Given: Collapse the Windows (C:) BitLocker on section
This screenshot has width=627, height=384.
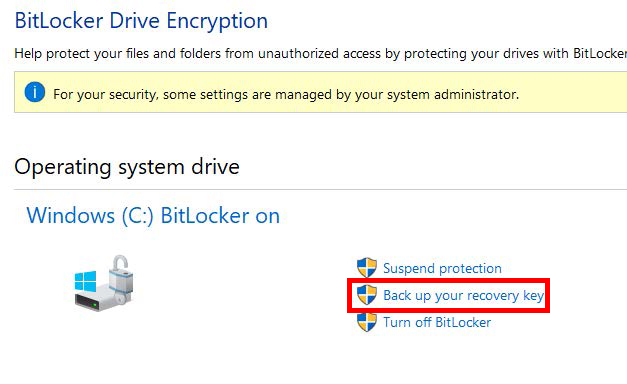Looking at the screenshot, I should [x=153, y=216].
